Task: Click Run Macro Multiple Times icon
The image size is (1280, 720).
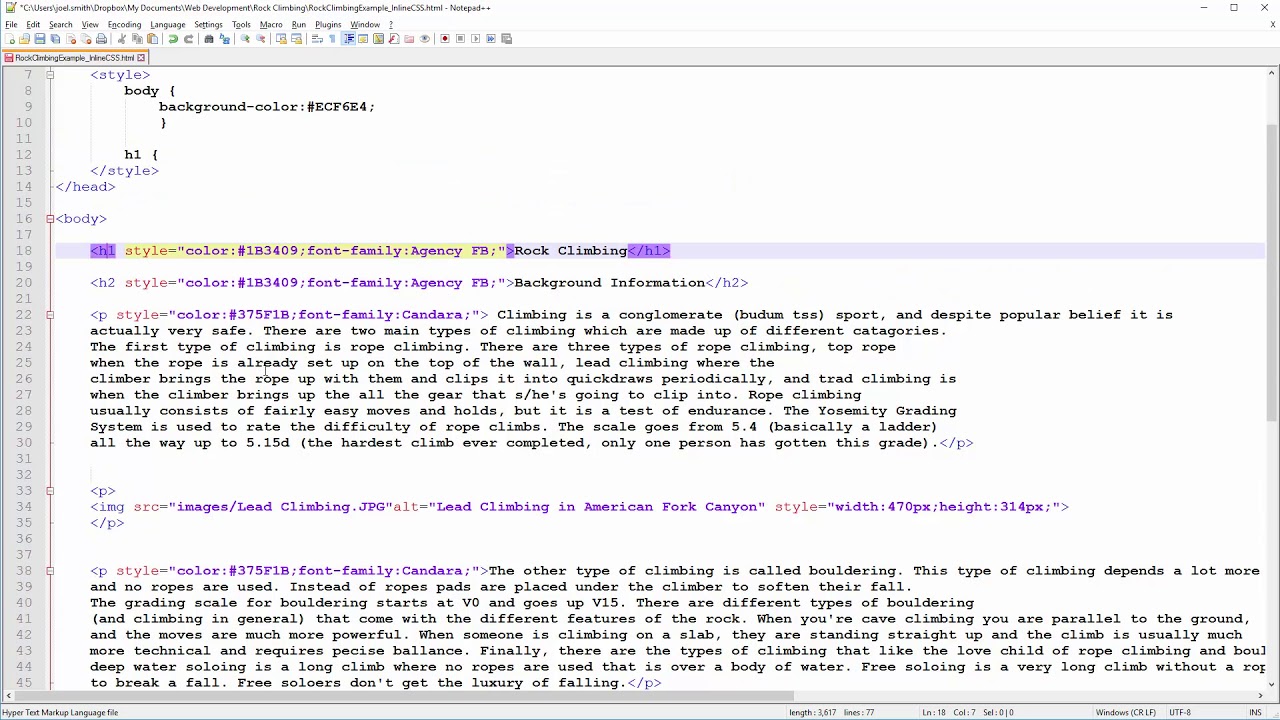Action: coord(491,39)
